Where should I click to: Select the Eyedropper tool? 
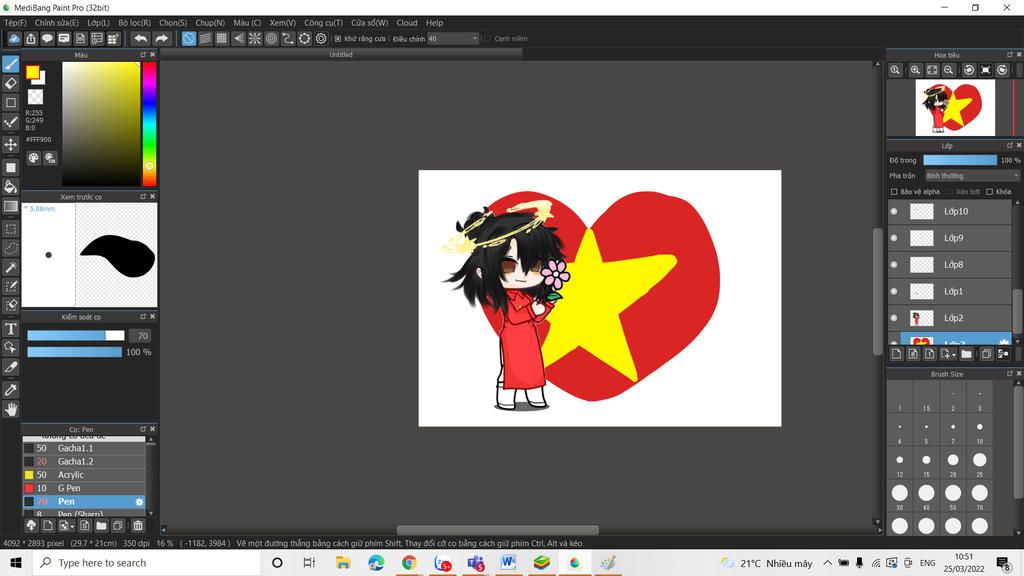tap(10, 390)
